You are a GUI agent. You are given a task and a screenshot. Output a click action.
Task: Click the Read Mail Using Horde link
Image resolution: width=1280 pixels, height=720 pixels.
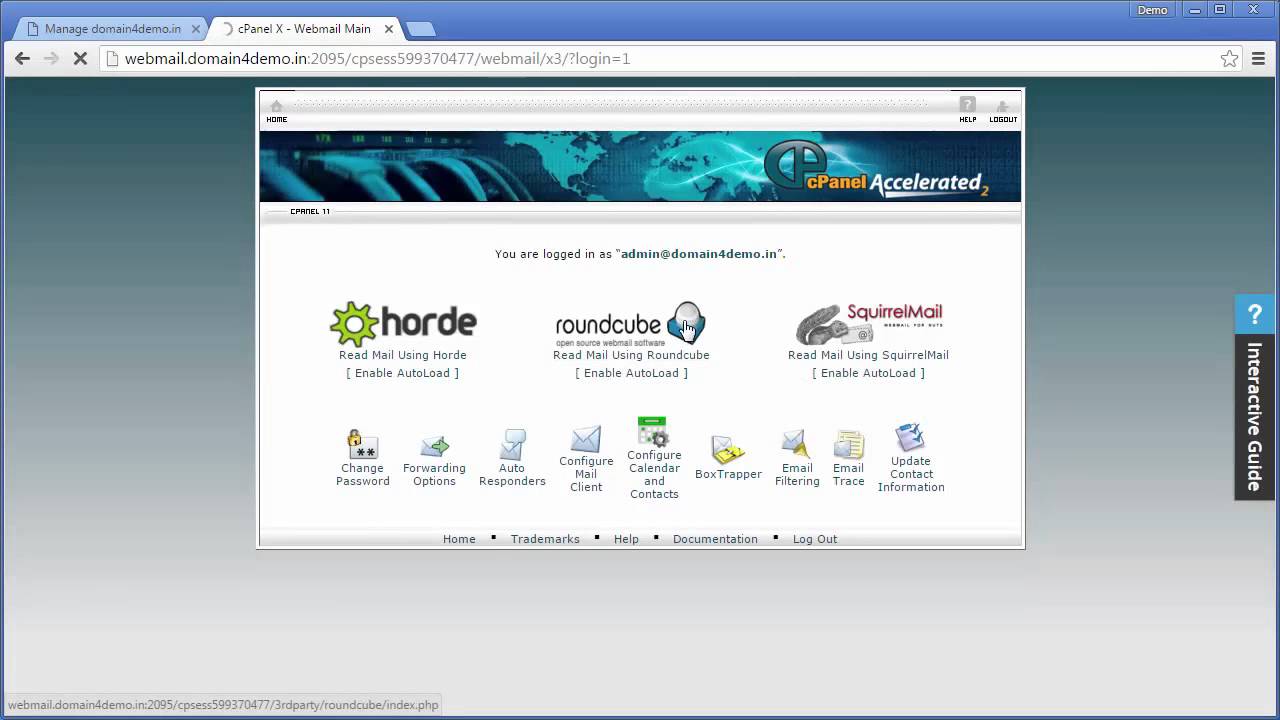click(403, 355)
